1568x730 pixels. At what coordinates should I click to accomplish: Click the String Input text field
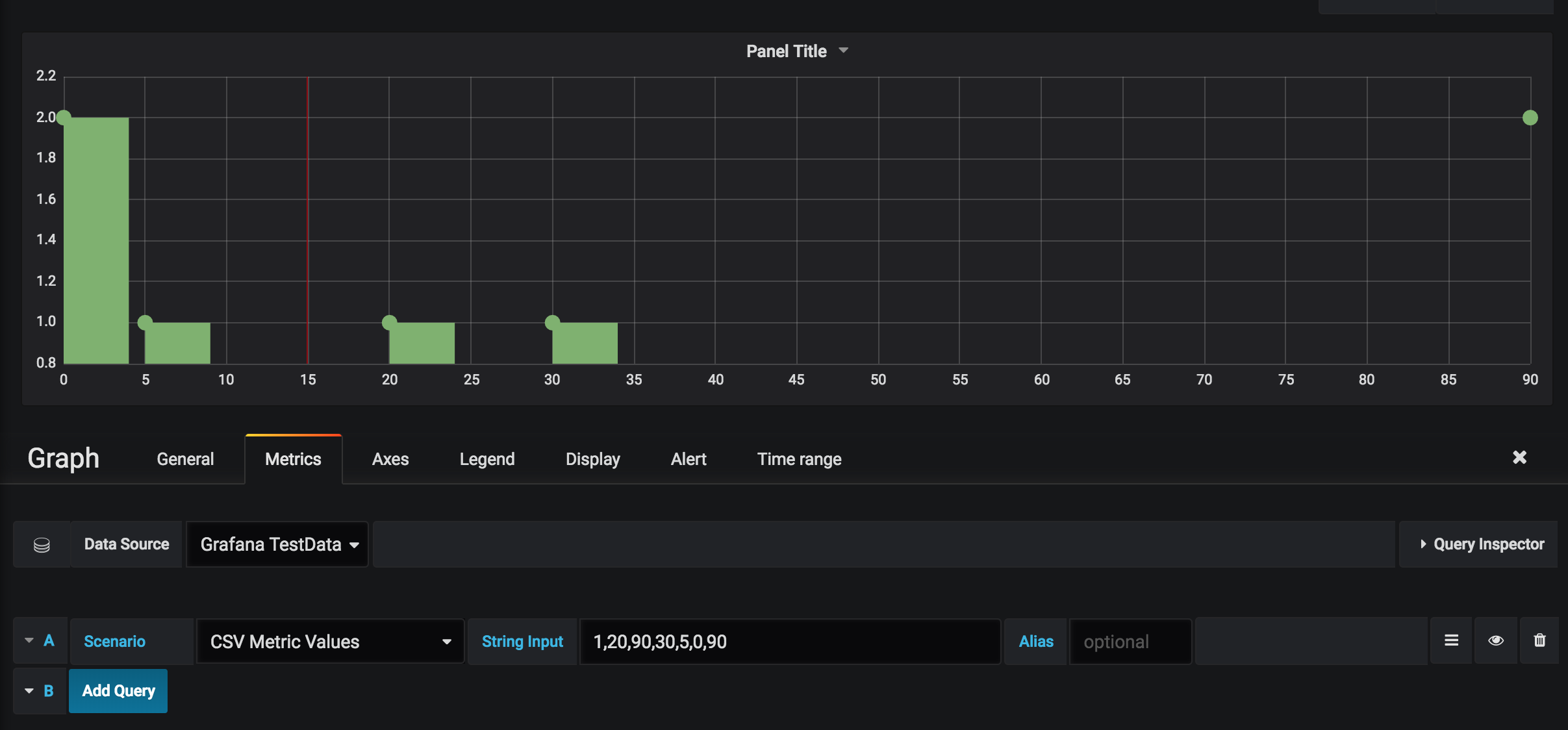(x=789, y=642)
